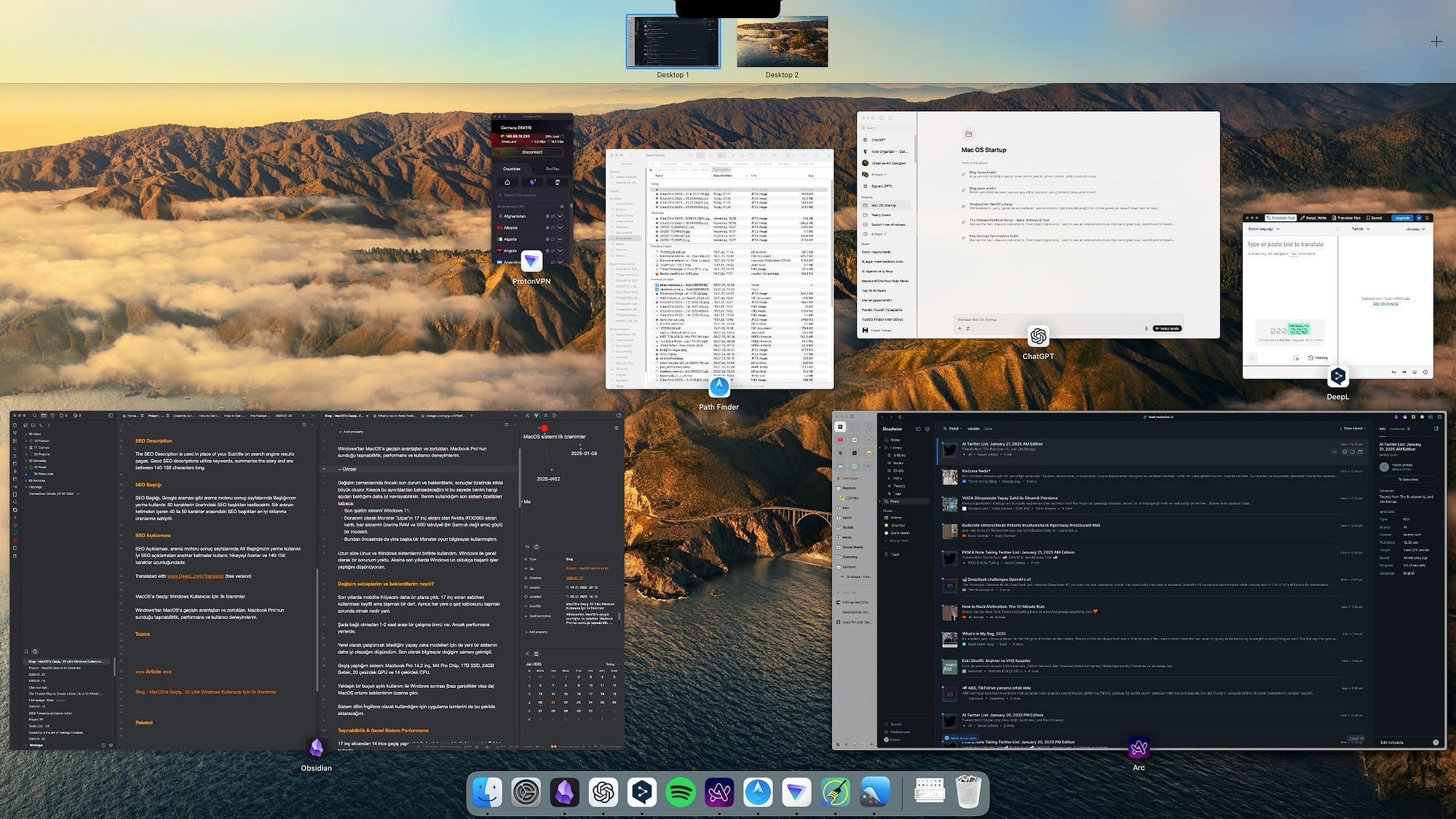Select the DeepL app badge icon
The image size is (1456, 819).
(x=1337, y=376)
